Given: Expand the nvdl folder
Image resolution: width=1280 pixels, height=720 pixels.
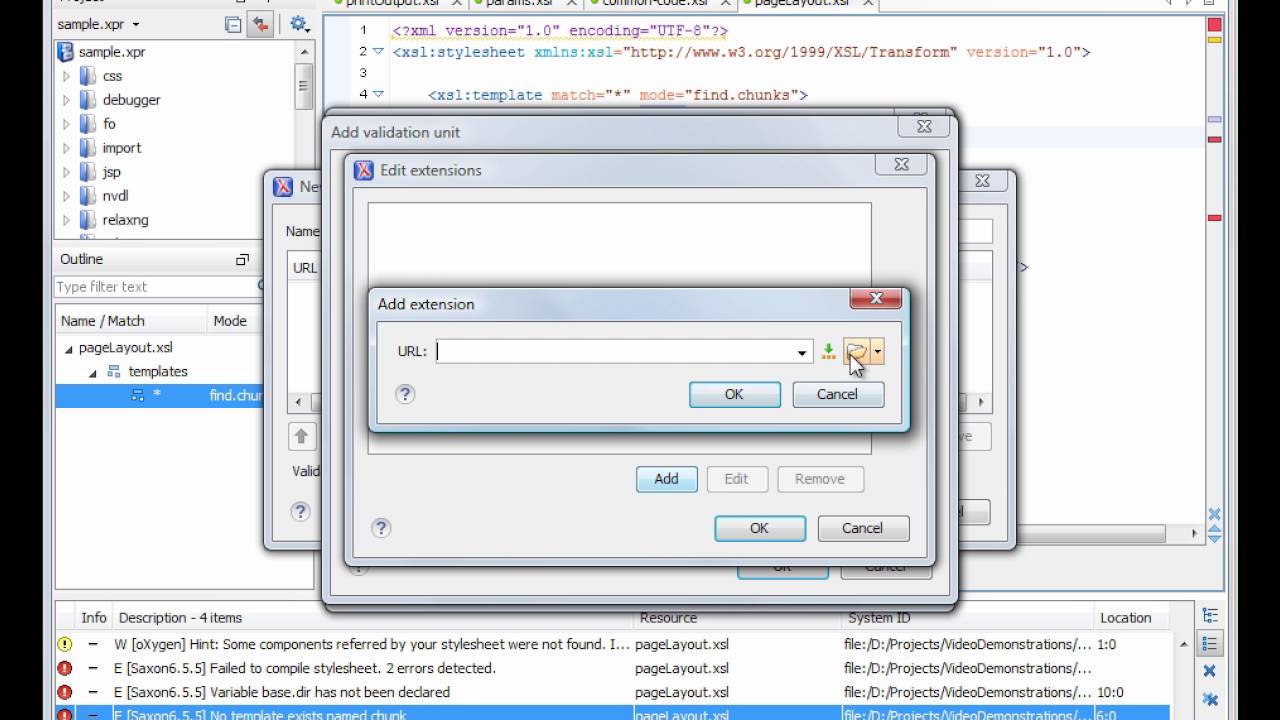Looking at the screenshot, I should (x=67, y=196).
